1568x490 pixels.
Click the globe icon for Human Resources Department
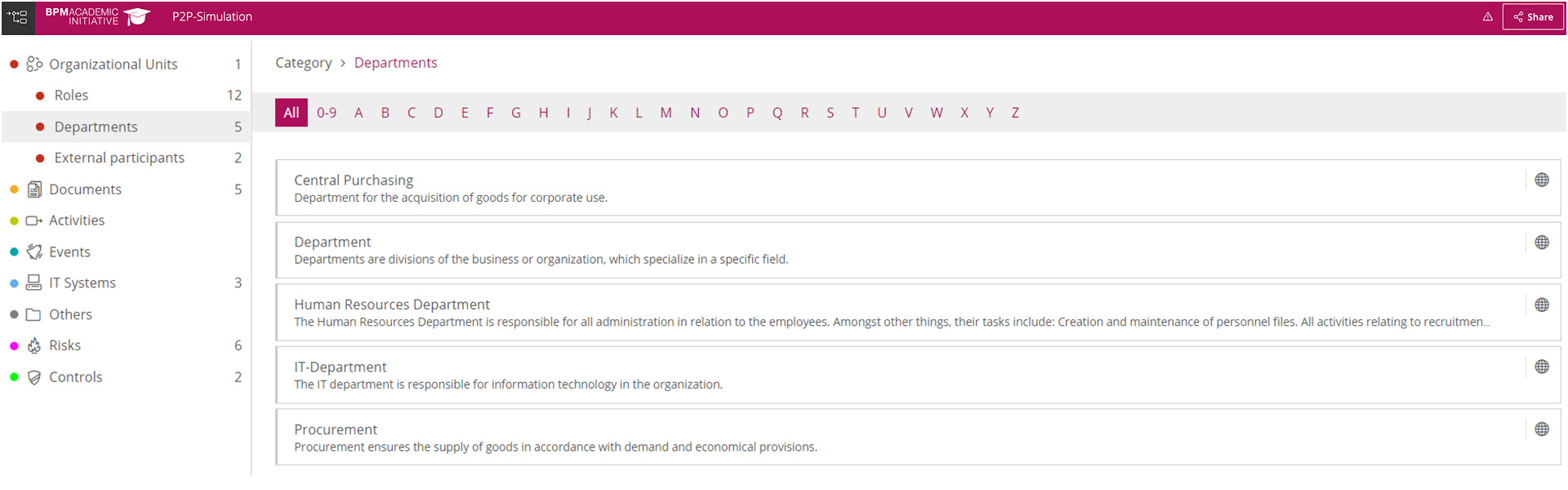(x=1542, y=305)
